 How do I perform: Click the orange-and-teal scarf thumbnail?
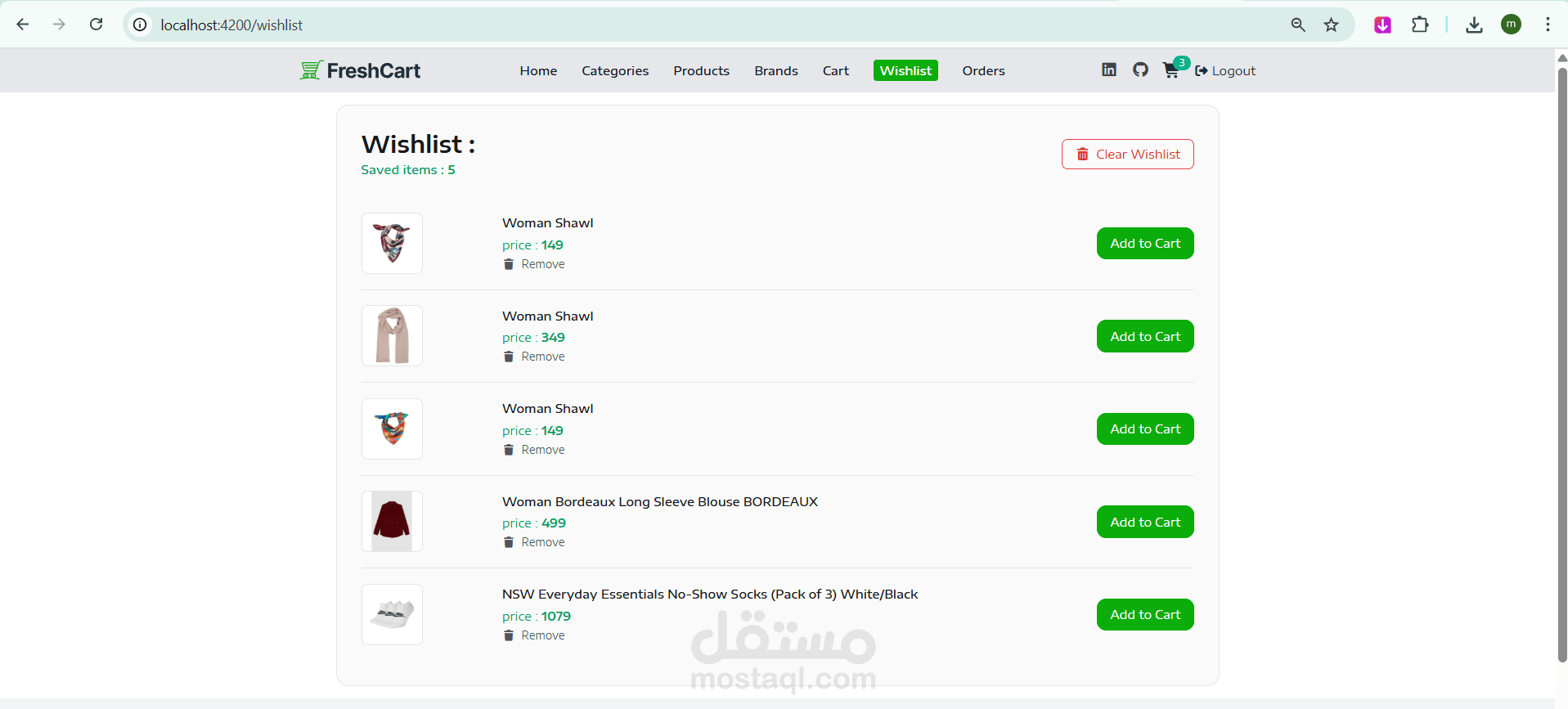(393, 429)
